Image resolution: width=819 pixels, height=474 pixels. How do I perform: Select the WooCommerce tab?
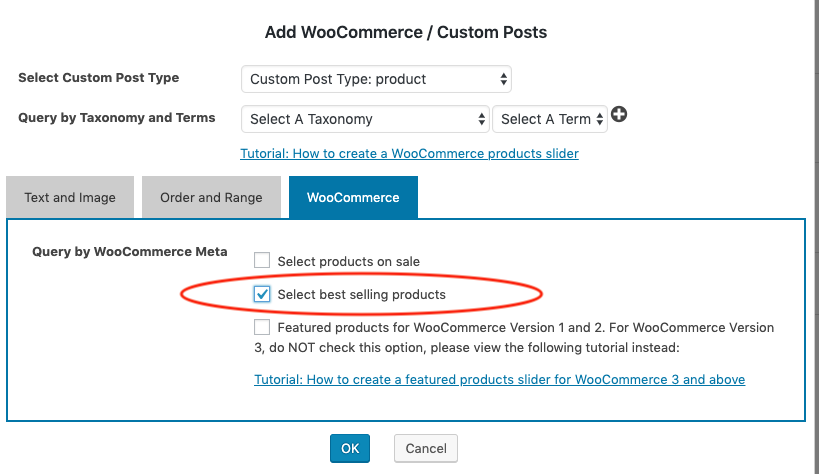tap(353, 197)
